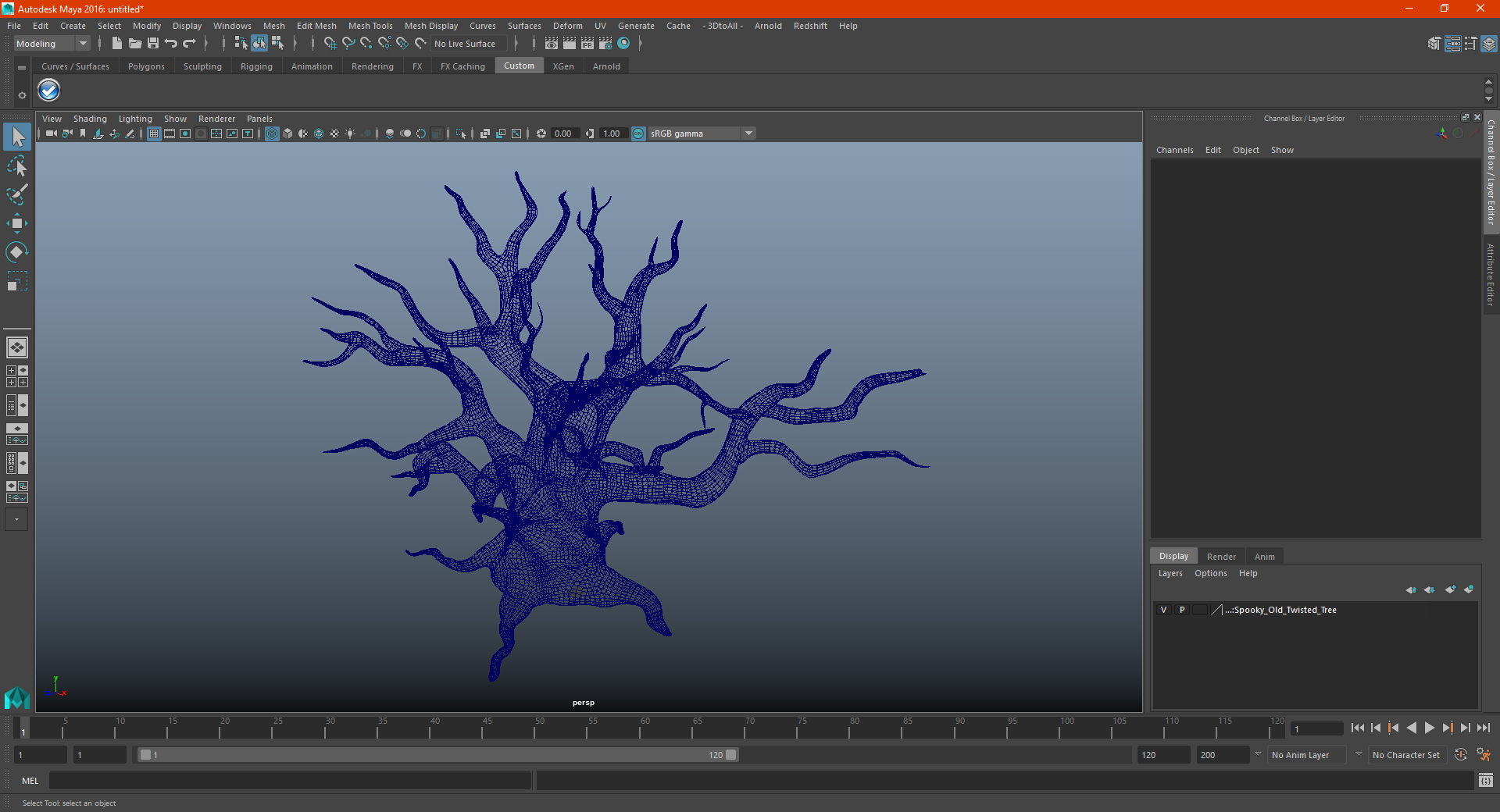Screen dimensions: 1500x812
Task: Click the bookmark icon in panel toolbar
Action: 83,134
